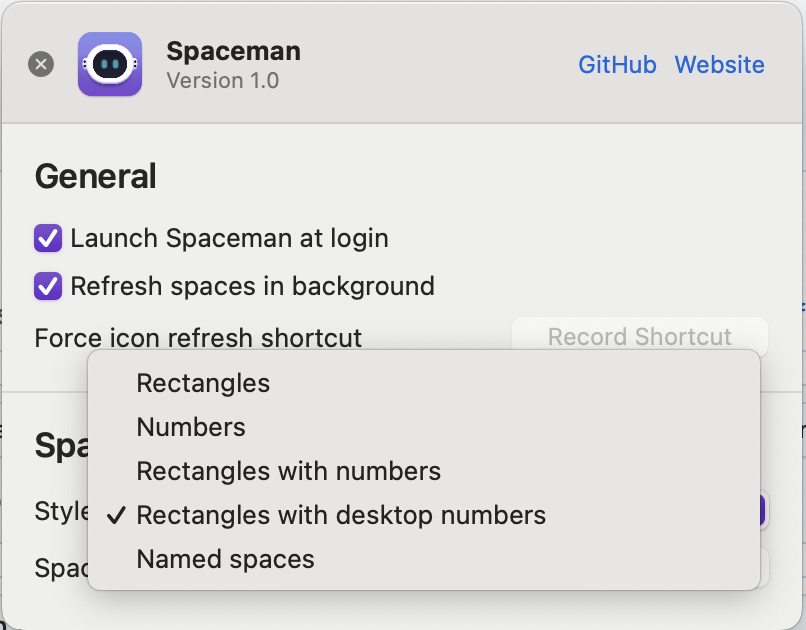Click the Version 1.0 label
Image resolution: width=806 pixels, height=630 pixels.
pos(222,81)
